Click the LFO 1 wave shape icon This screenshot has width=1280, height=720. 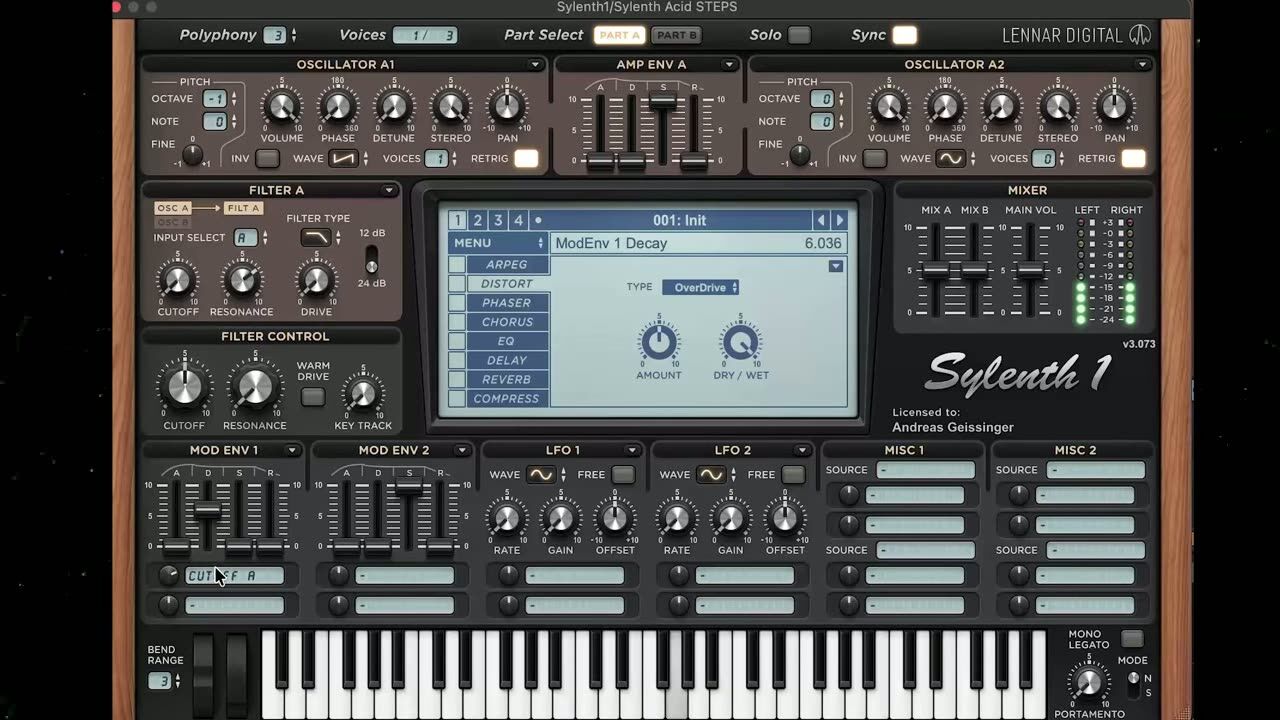pyautogui.click(x=540, y=474)
